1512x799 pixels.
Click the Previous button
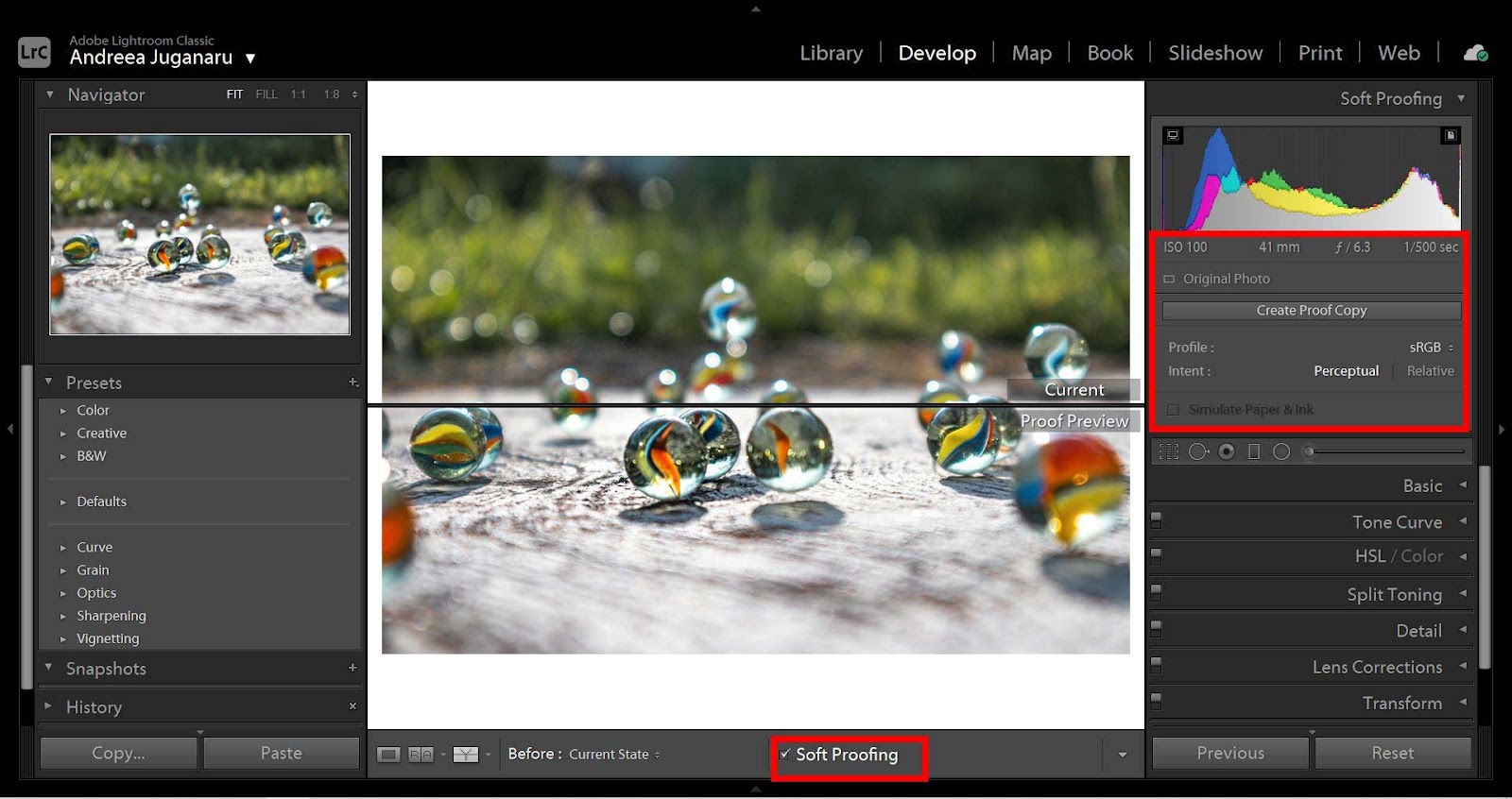click(1230, 753)
